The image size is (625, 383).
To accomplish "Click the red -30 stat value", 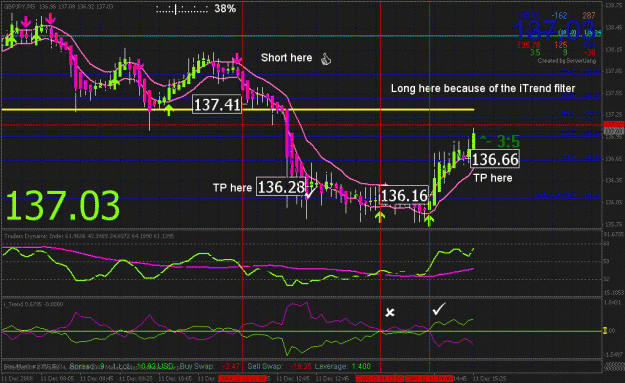I will 590,52.
